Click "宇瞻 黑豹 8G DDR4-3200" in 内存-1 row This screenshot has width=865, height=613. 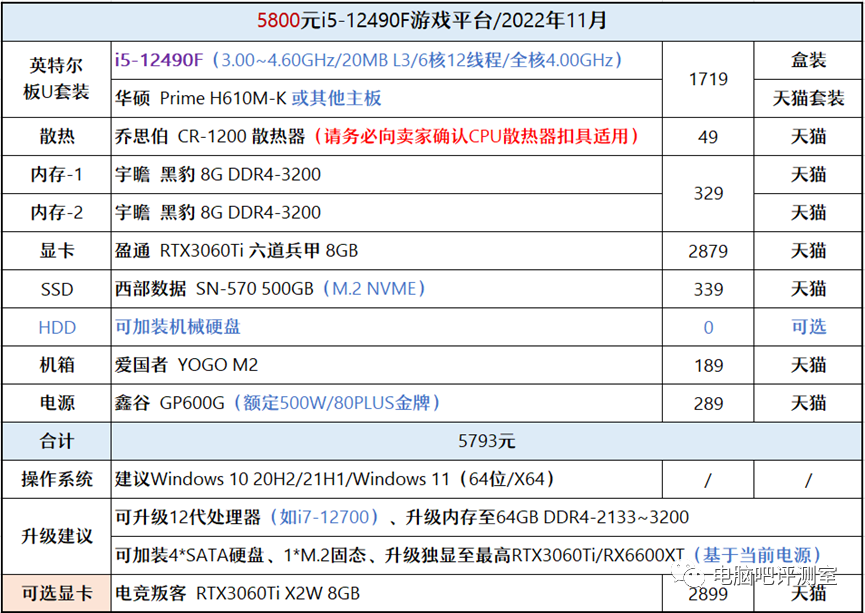[218, 174]
